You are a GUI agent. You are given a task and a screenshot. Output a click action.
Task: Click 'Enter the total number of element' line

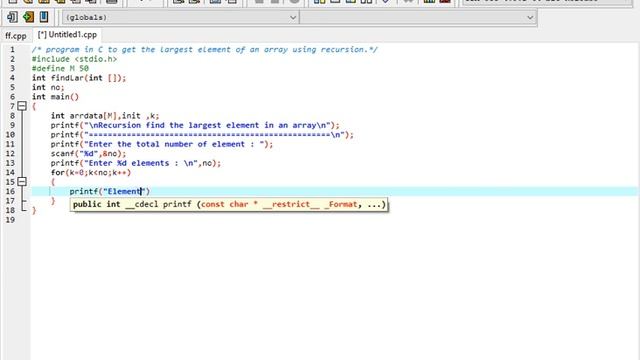click(162, 144)
